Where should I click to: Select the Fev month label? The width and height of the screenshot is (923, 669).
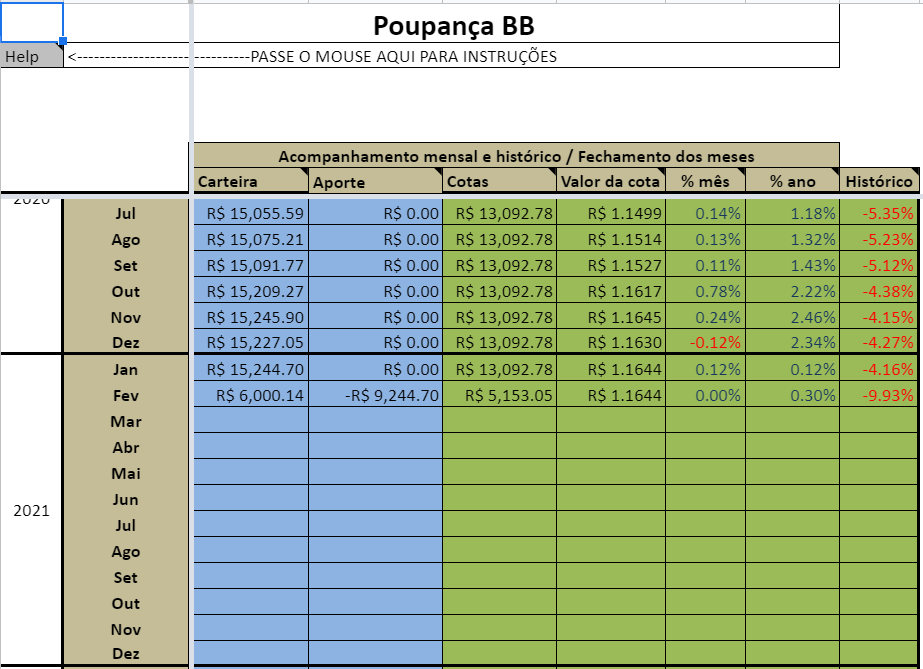(x=126, y=395)
